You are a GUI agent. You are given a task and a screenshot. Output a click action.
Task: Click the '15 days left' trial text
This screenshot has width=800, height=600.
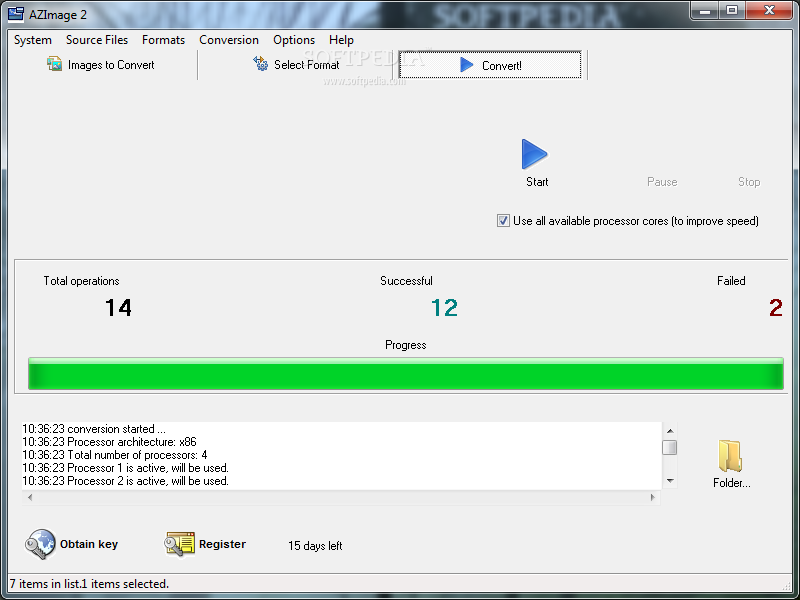[x=315, y=545]
